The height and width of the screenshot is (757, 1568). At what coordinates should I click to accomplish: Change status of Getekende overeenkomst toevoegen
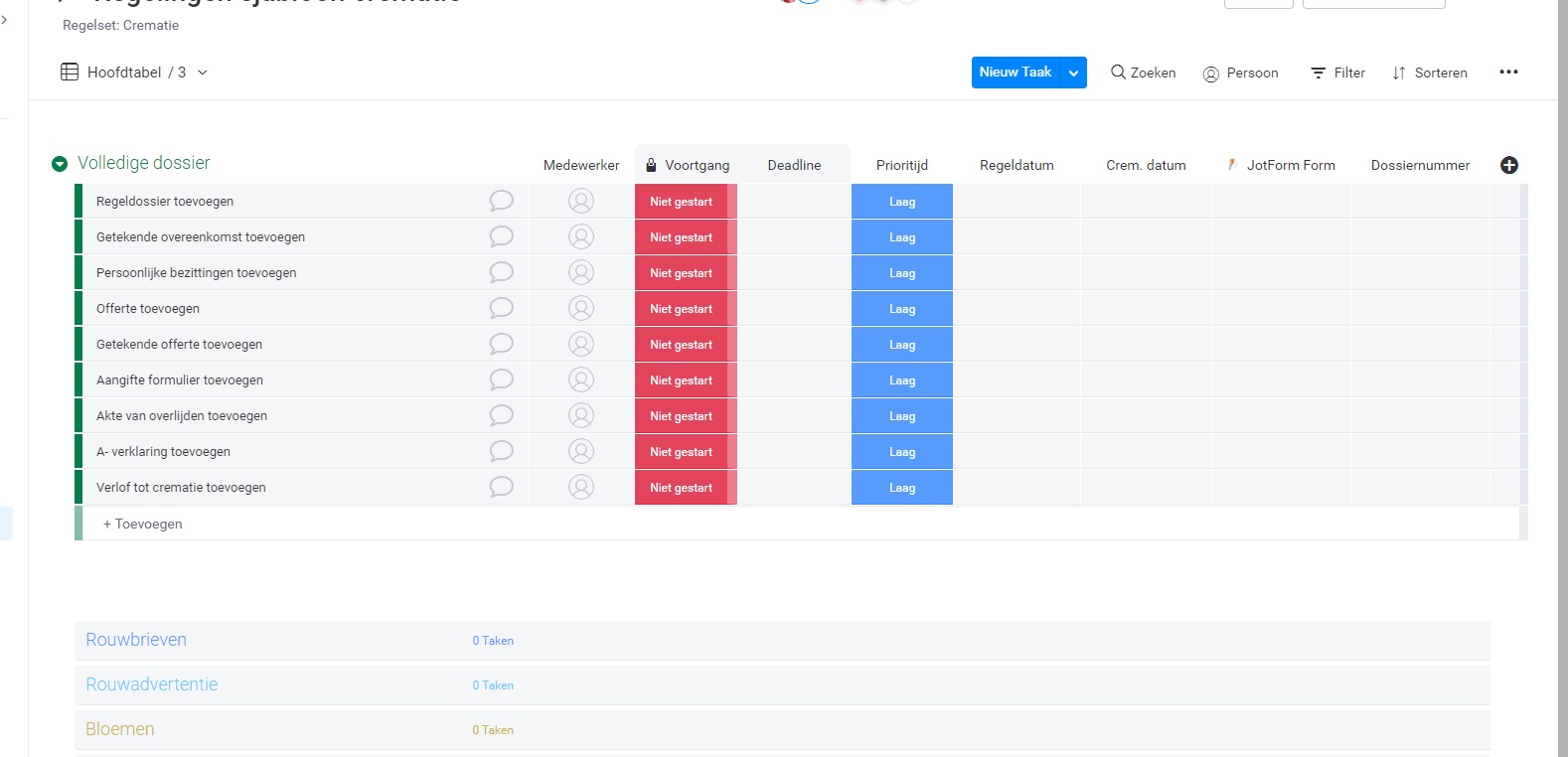point(686,236)
